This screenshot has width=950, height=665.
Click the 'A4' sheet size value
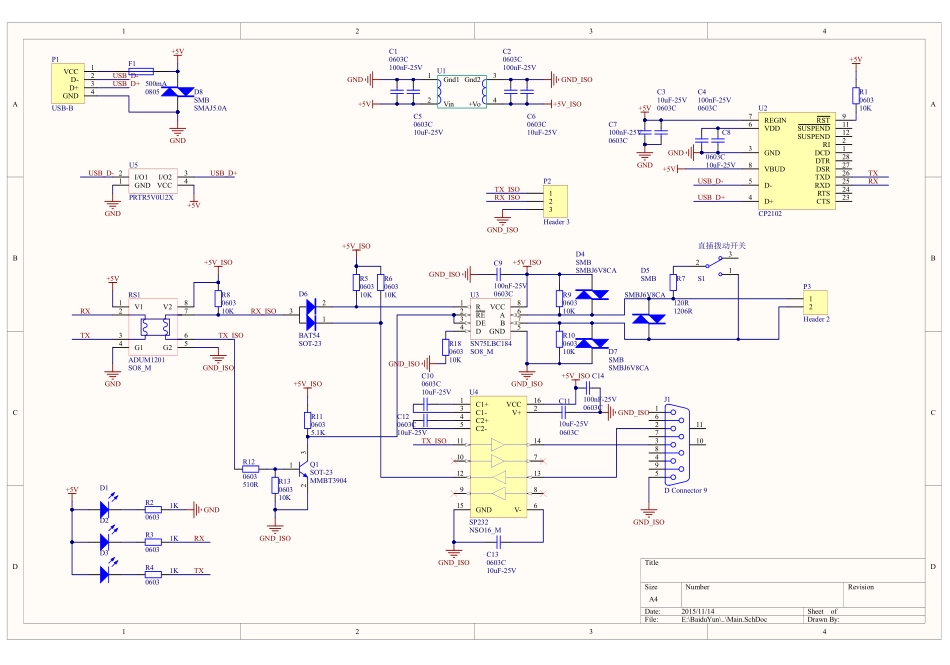click(653, 600)
